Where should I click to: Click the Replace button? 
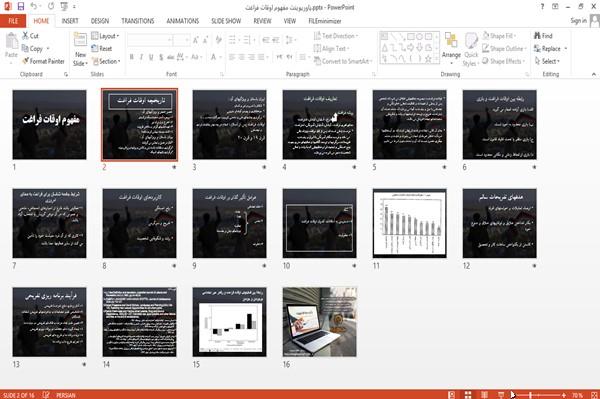tap(550, 49)
